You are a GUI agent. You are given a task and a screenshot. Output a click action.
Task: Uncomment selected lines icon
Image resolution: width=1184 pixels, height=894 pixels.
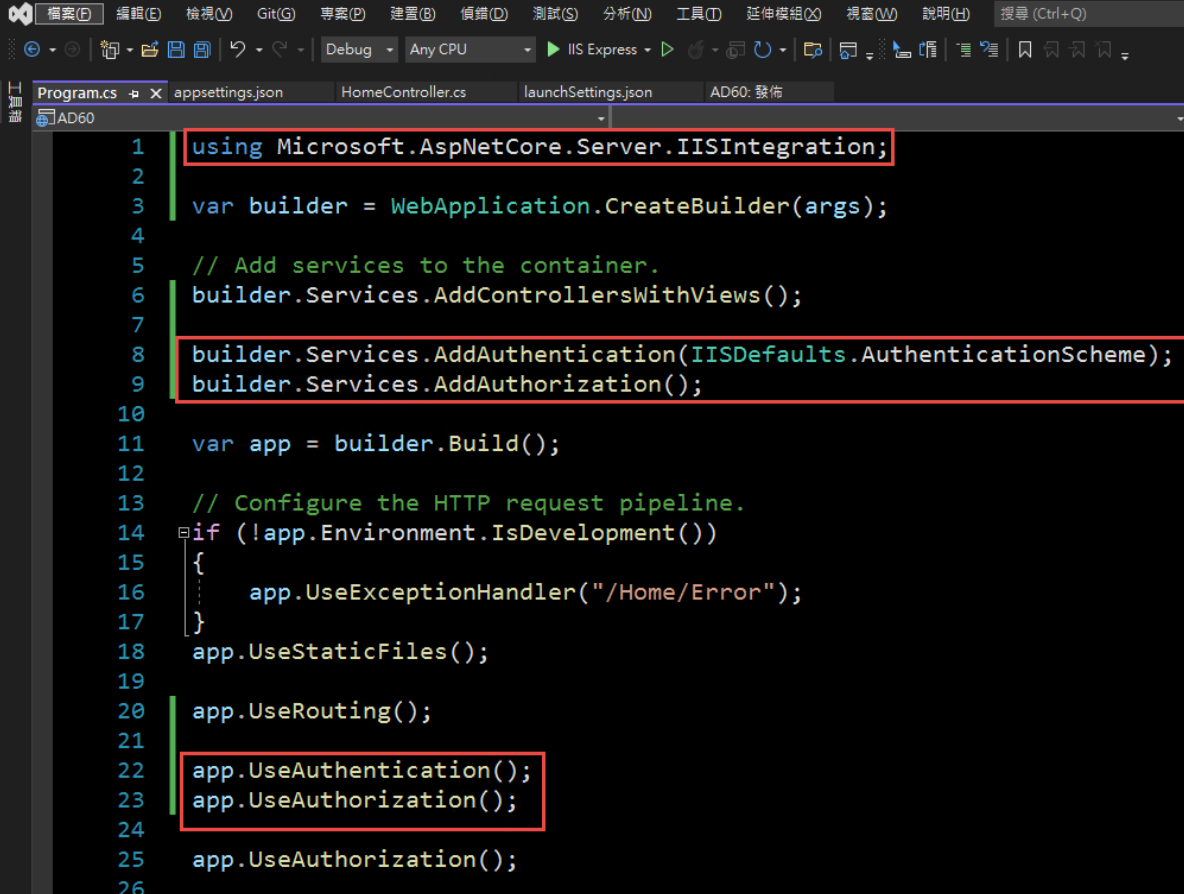[x=989, y=50]
